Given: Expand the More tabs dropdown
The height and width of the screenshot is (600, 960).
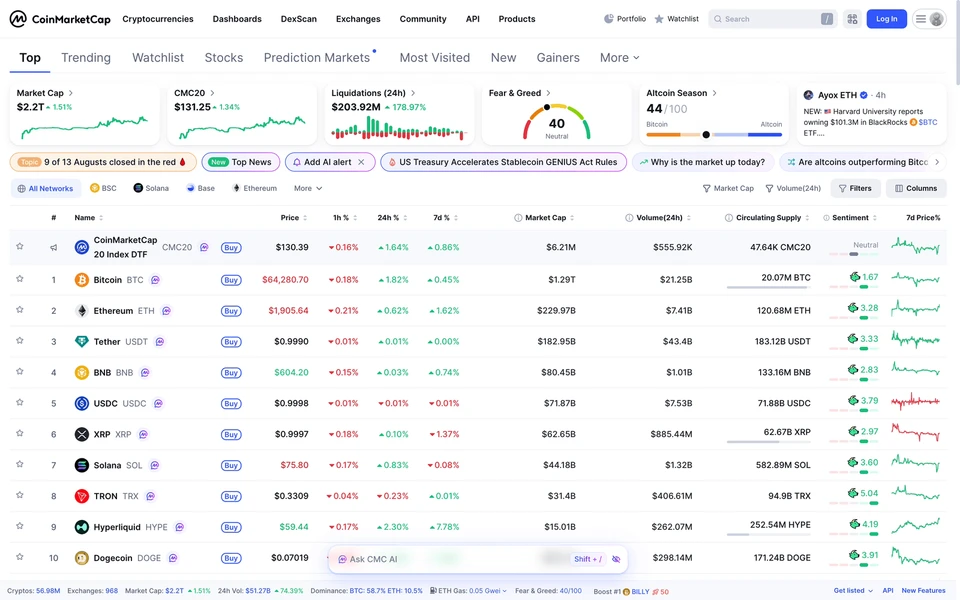Looking at the screenshot, I should 620,58.
